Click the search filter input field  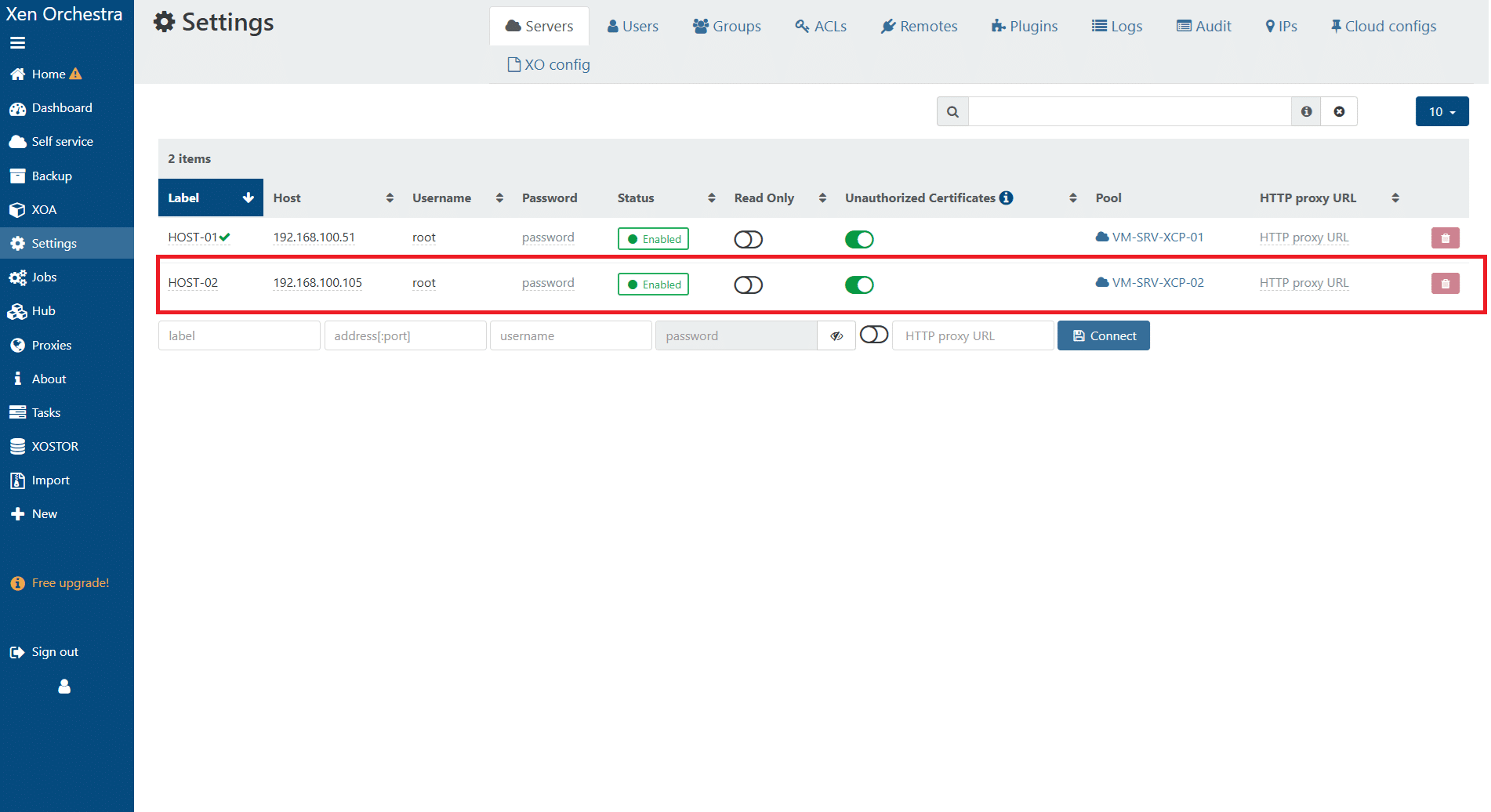pos(1130,111)
